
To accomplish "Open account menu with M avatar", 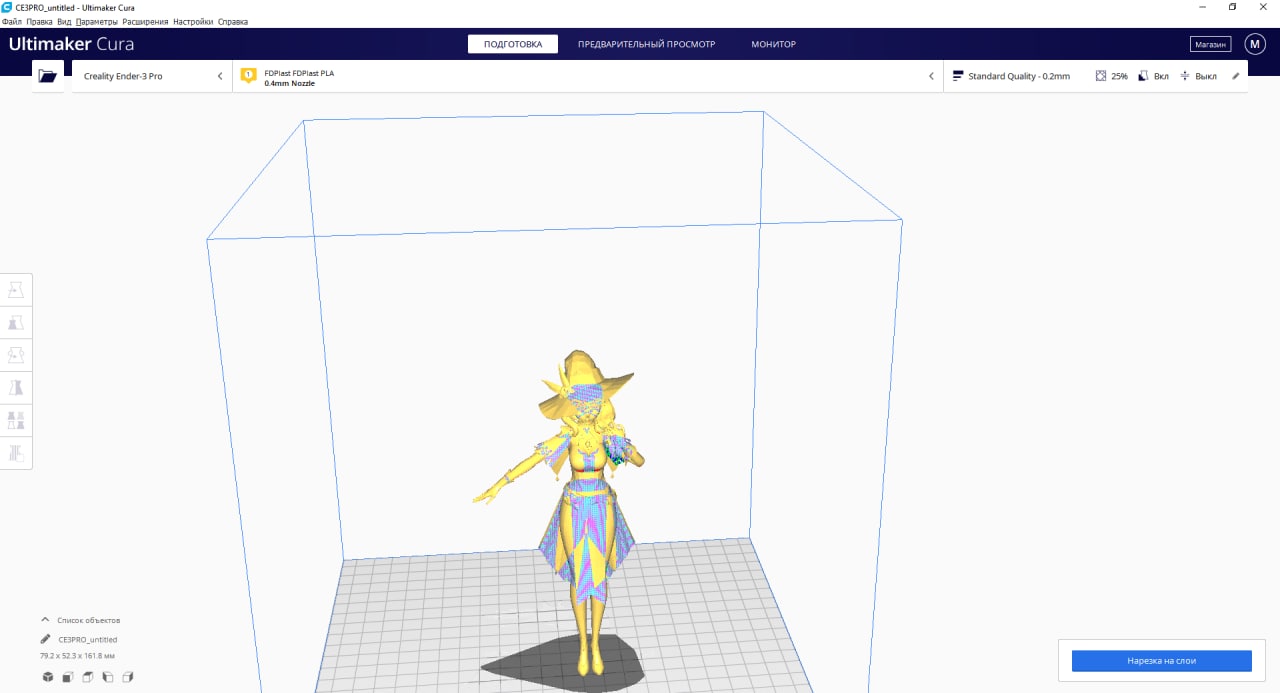I will pos(1255,44).
